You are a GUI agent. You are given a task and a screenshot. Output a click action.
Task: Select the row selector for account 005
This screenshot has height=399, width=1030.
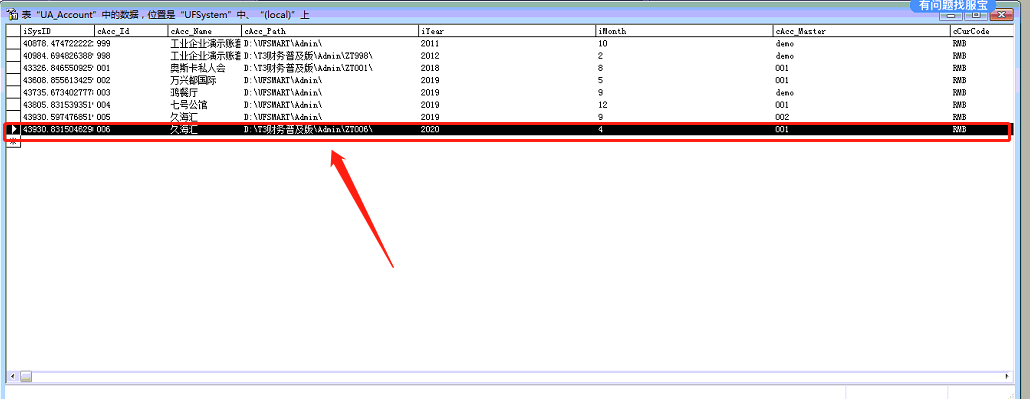pos(14,117)
